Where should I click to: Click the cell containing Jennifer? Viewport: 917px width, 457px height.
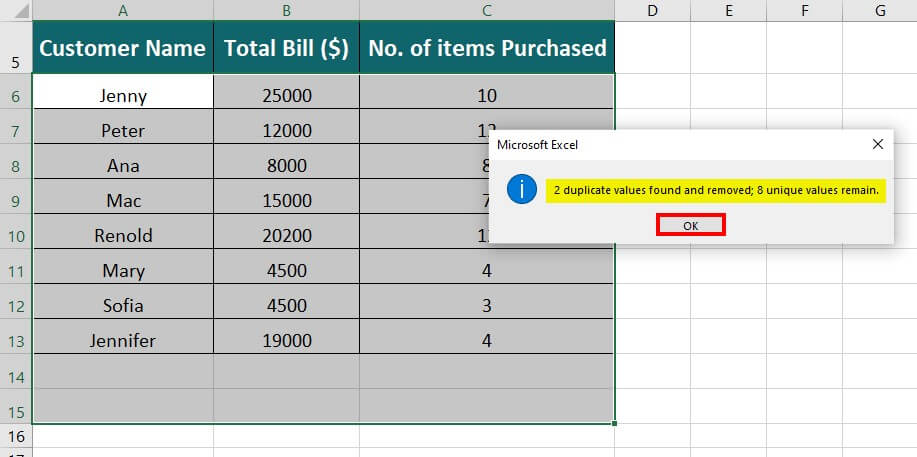[123, 337]
